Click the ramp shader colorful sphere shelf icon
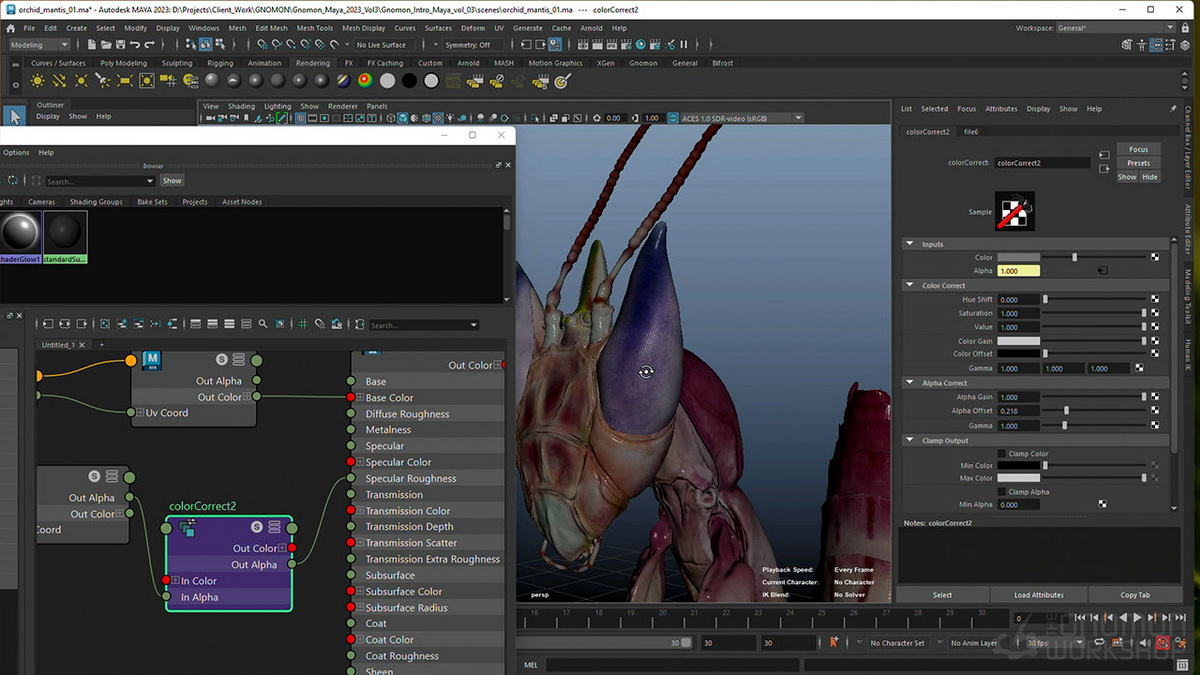Image resolution: width=1200 pixels, height=675 pixels. click(x=365, y=81)
